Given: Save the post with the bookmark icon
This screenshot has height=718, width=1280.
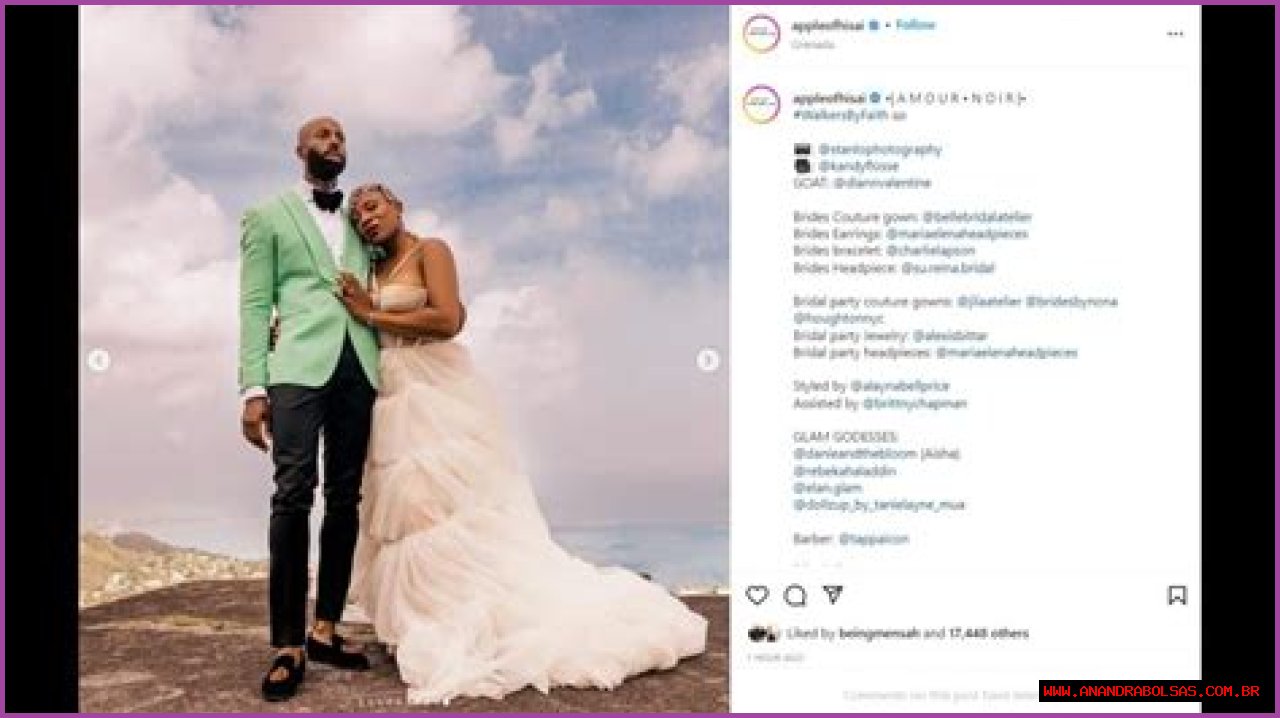Looking at the screenshot, I should click(x=1177, y=595).
